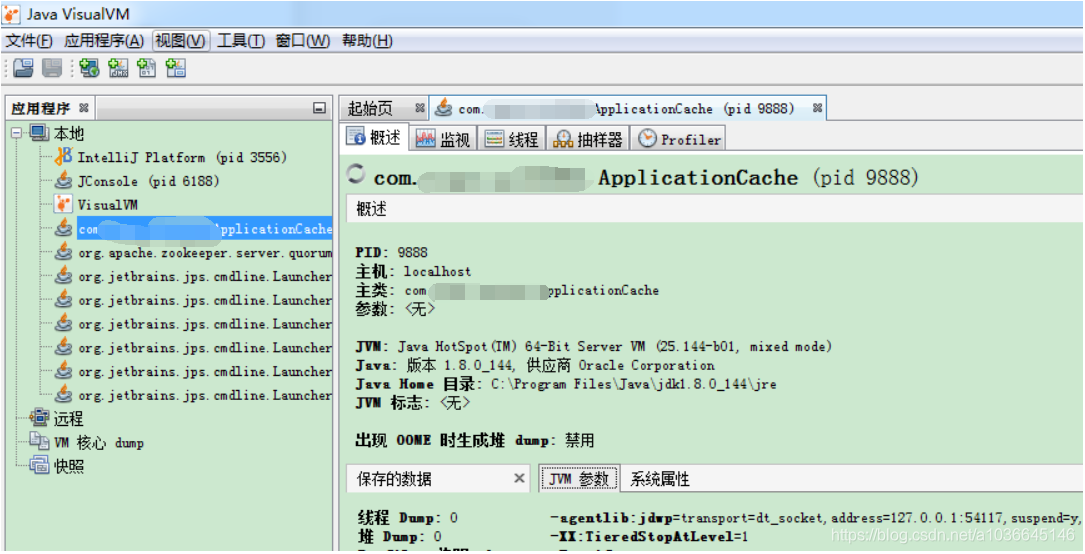Click the 本地 computer icon
The image size is (1085, 554).
tap(39, 133)
